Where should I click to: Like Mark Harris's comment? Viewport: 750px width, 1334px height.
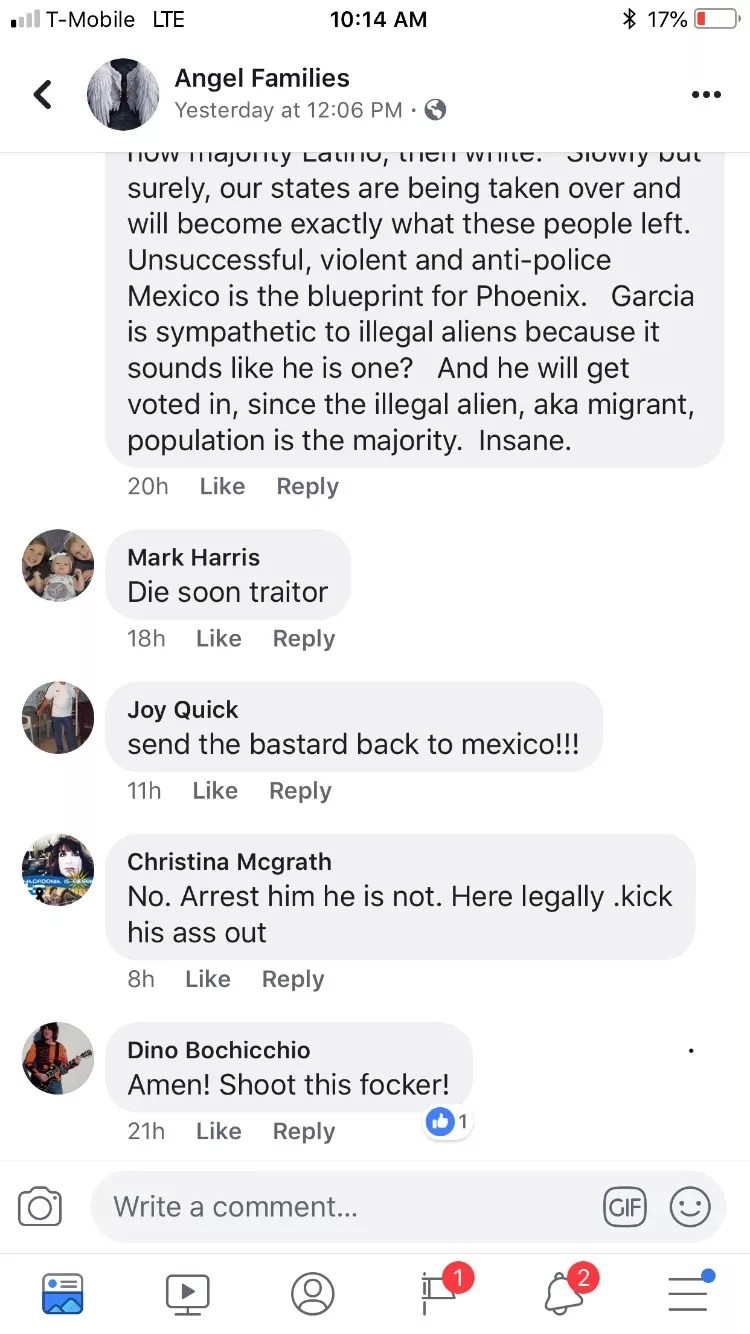coord(219,639)
